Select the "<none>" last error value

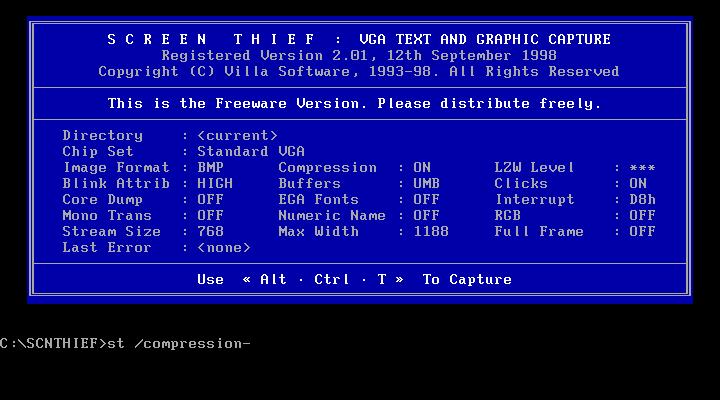pyautogui.click(x=224, y=248)
